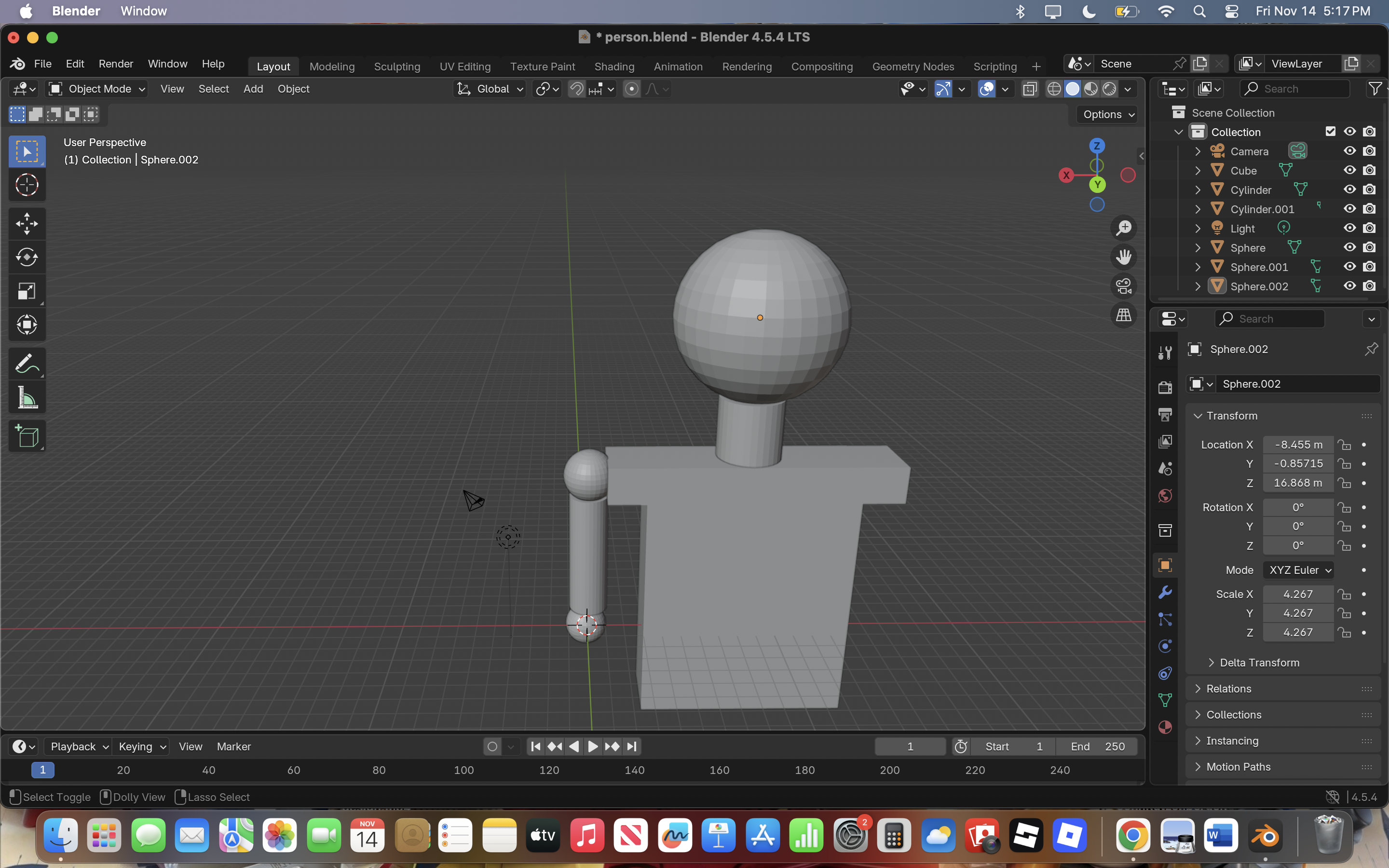Switch to the Sculpting workspace tab
The height and width of the screenshot is (868, 1389).
click(396, 67)
